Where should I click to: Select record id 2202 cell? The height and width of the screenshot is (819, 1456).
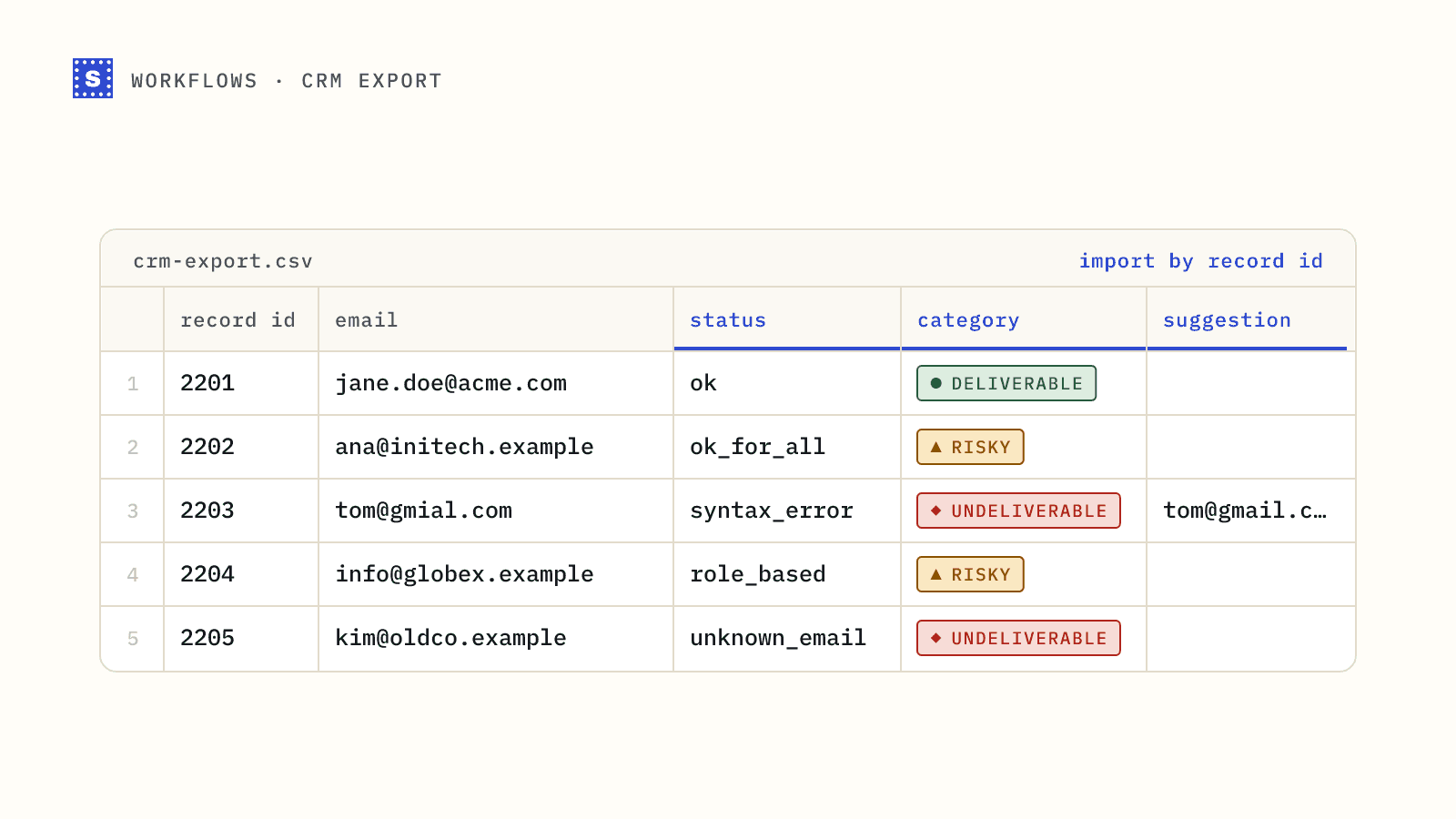(241, 447)
